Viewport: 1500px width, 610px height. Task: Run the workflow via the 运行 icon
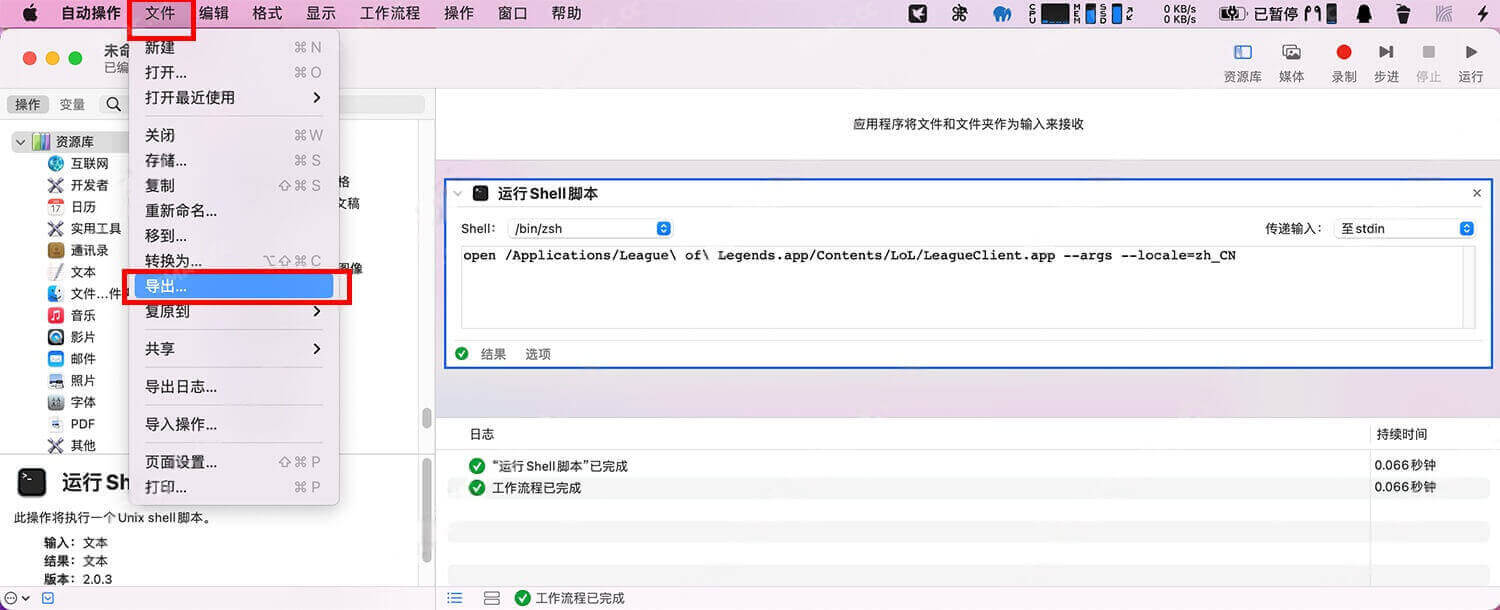point(1470,52)
